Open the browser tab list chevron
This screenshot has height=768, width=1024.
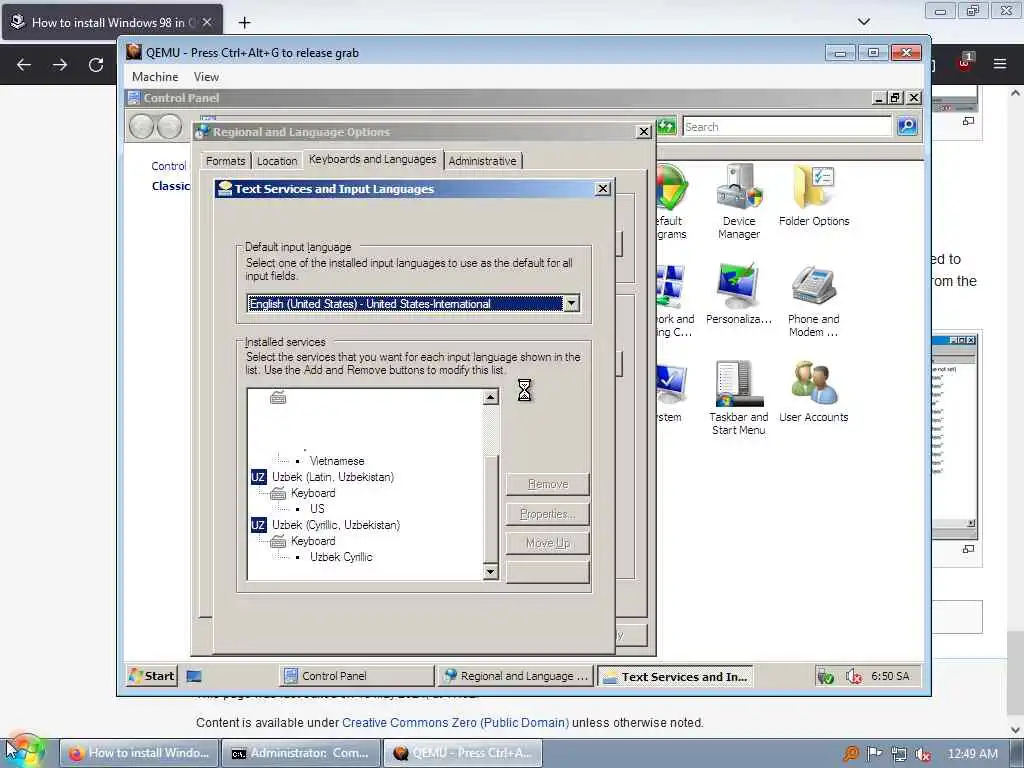(x=863, y=22)
